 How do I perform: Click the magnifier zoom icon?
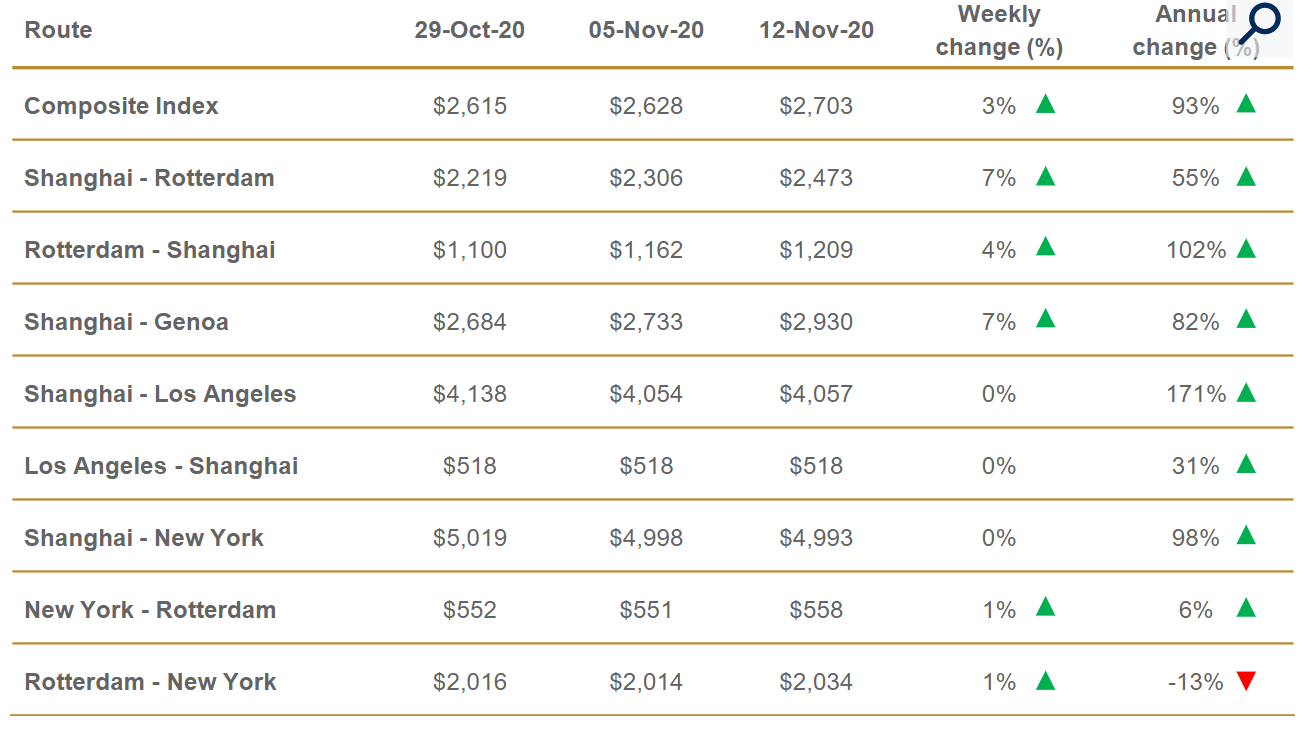point(1265,23)
